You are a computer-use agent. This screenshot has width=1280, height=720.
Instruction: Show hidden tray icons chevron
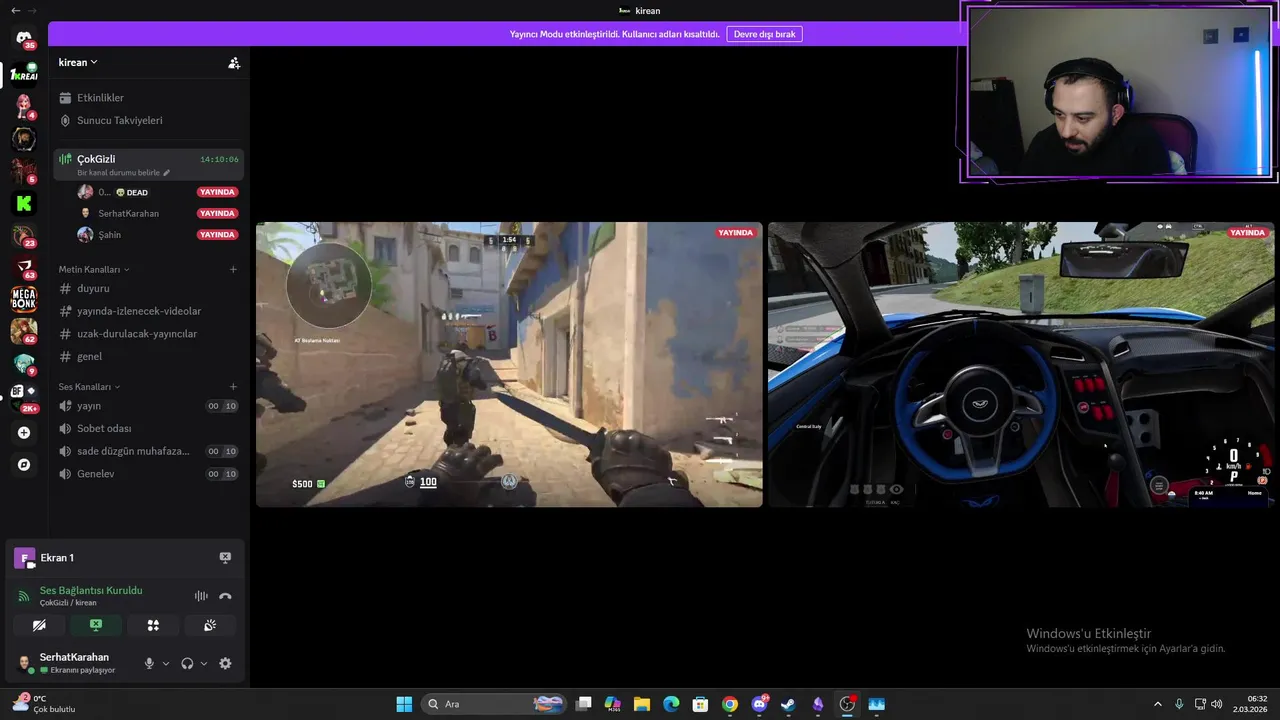pyautogui.click(x=1158, y=704)
